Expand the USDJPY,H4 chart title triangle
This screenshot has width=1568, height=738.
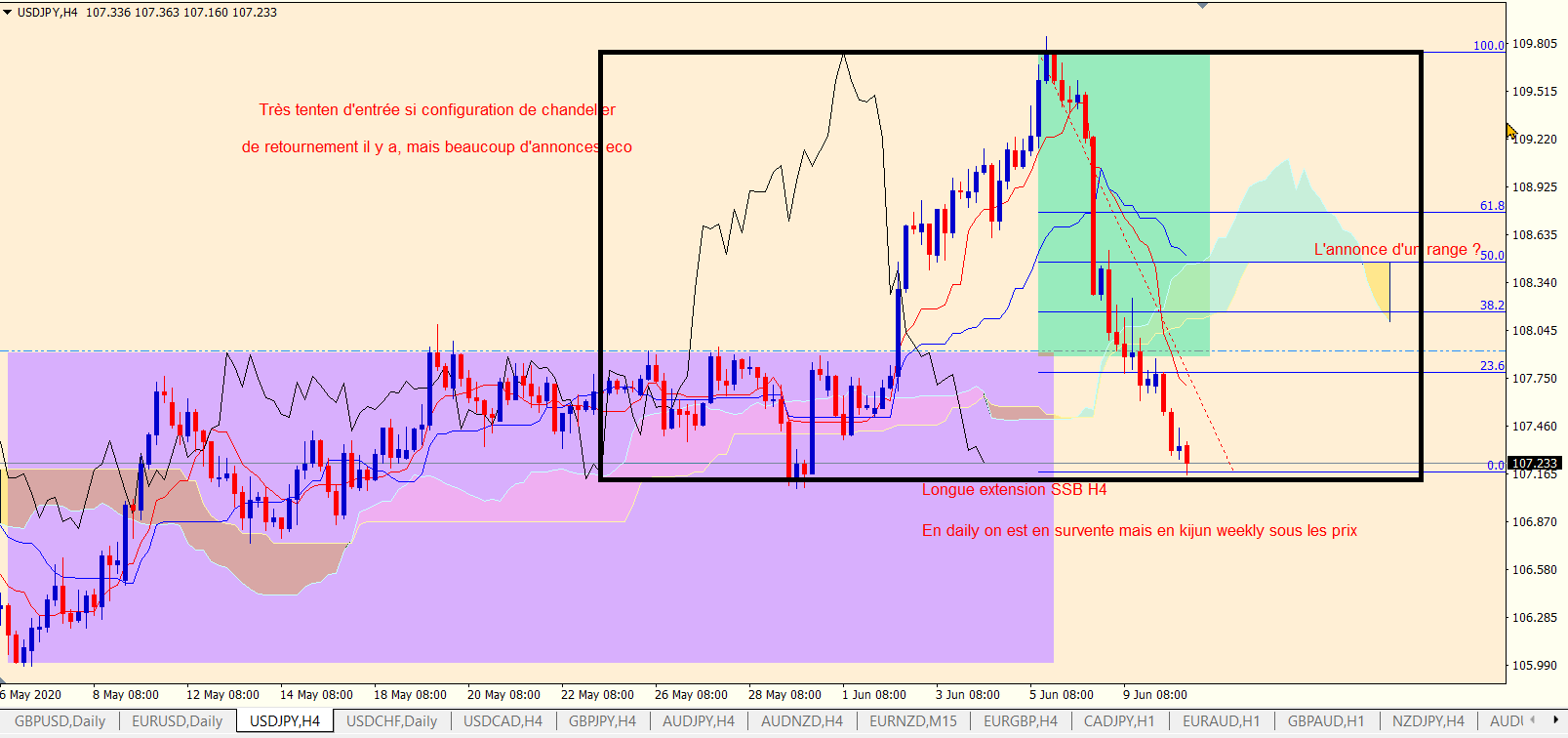(8, 13)
